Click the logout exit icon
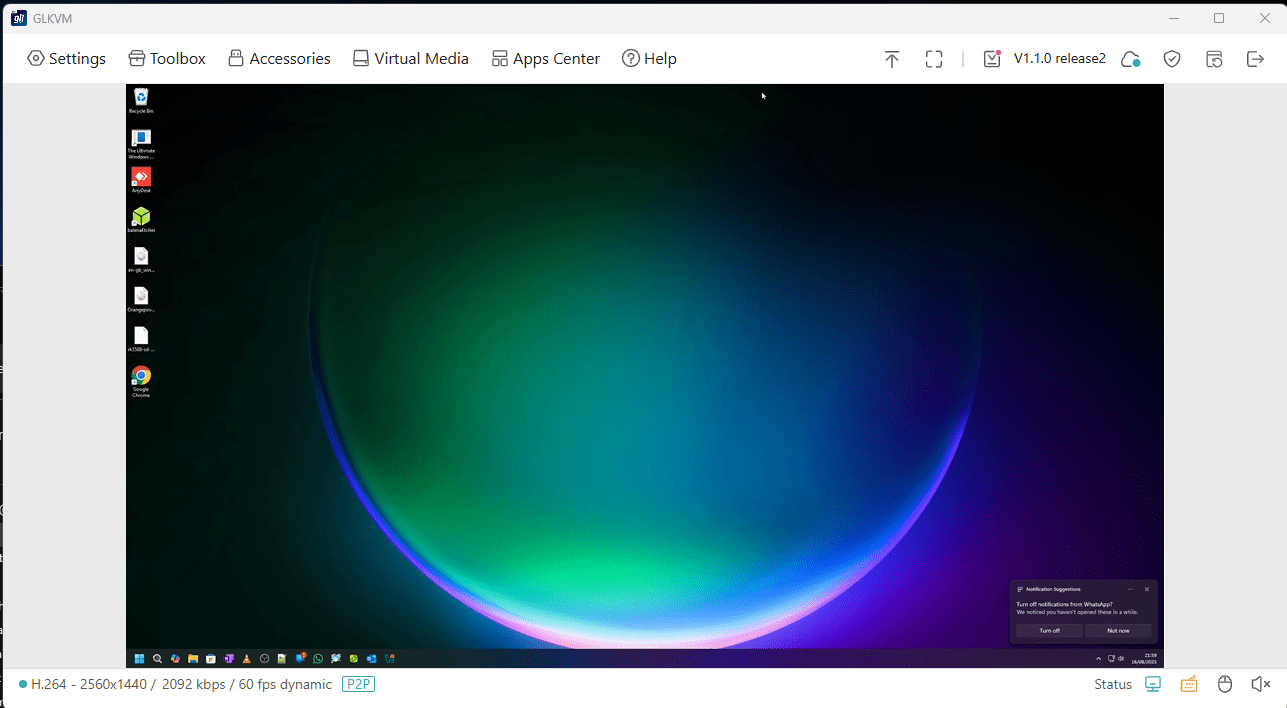 coord(1255,59)
